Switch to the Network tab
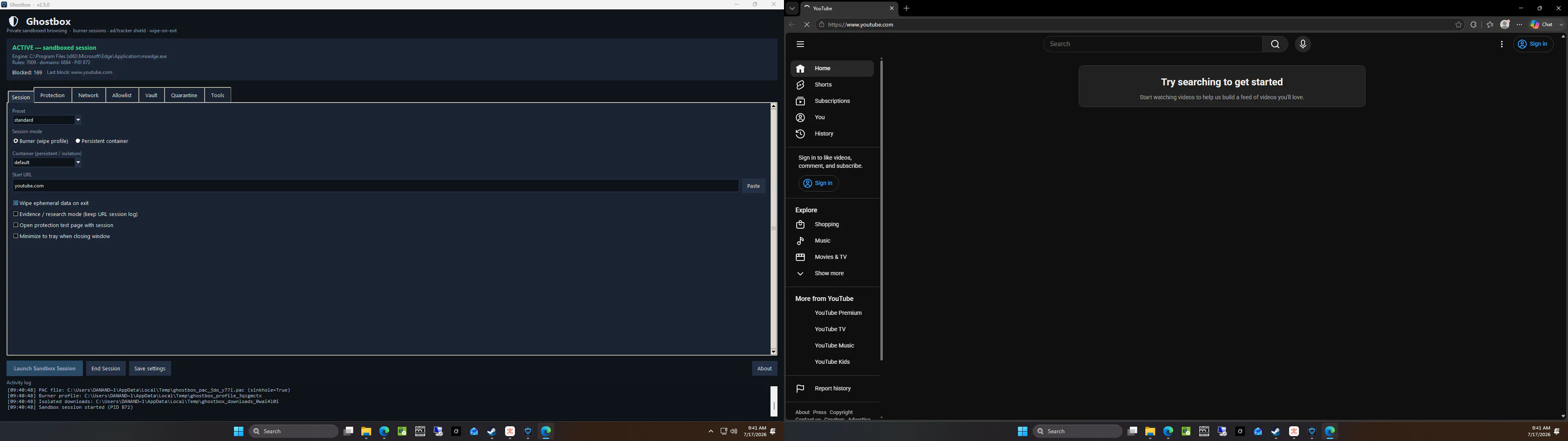The height and width of the screenshot is (441, 1568). [88, 96]
